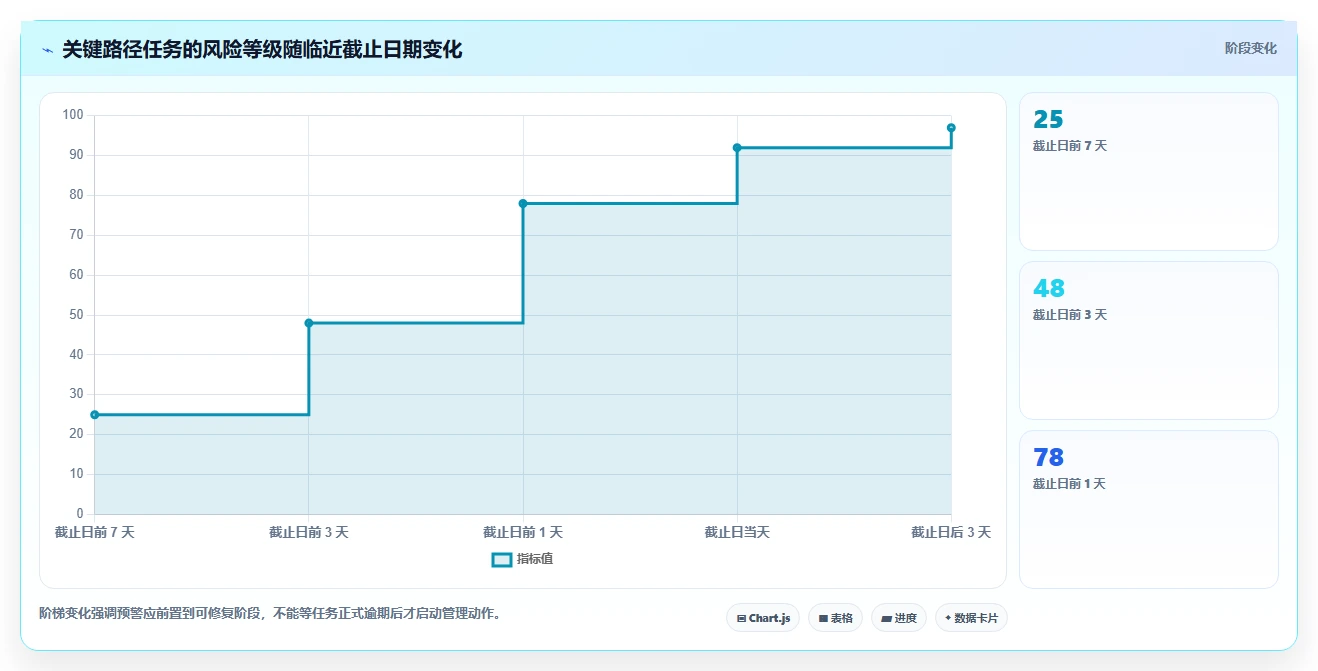Click the x-axis label 截止日当天
This screenshot has height=671, width=1318.
point(737,532)
